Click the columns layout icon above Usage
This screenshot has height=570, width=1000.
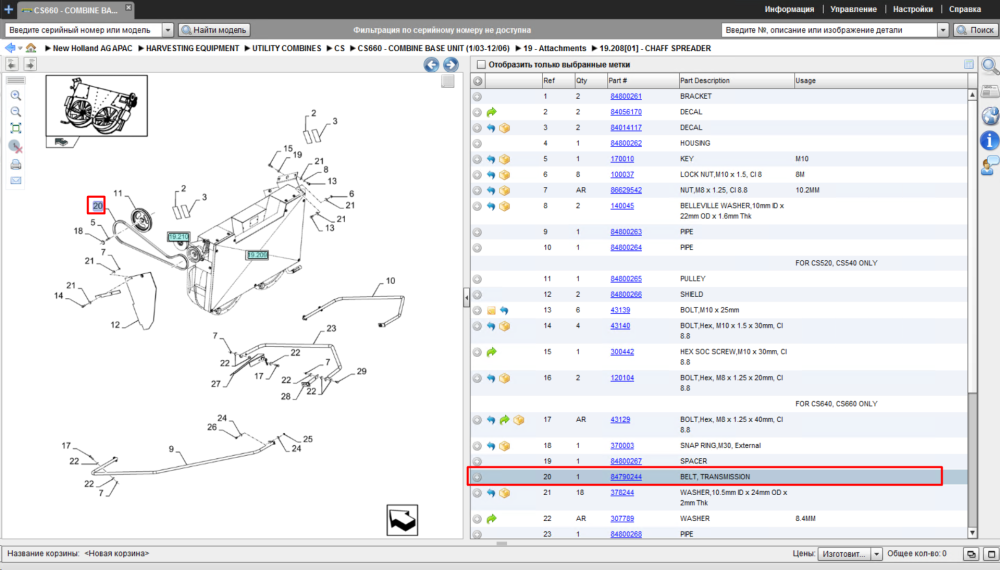(969, 64)
